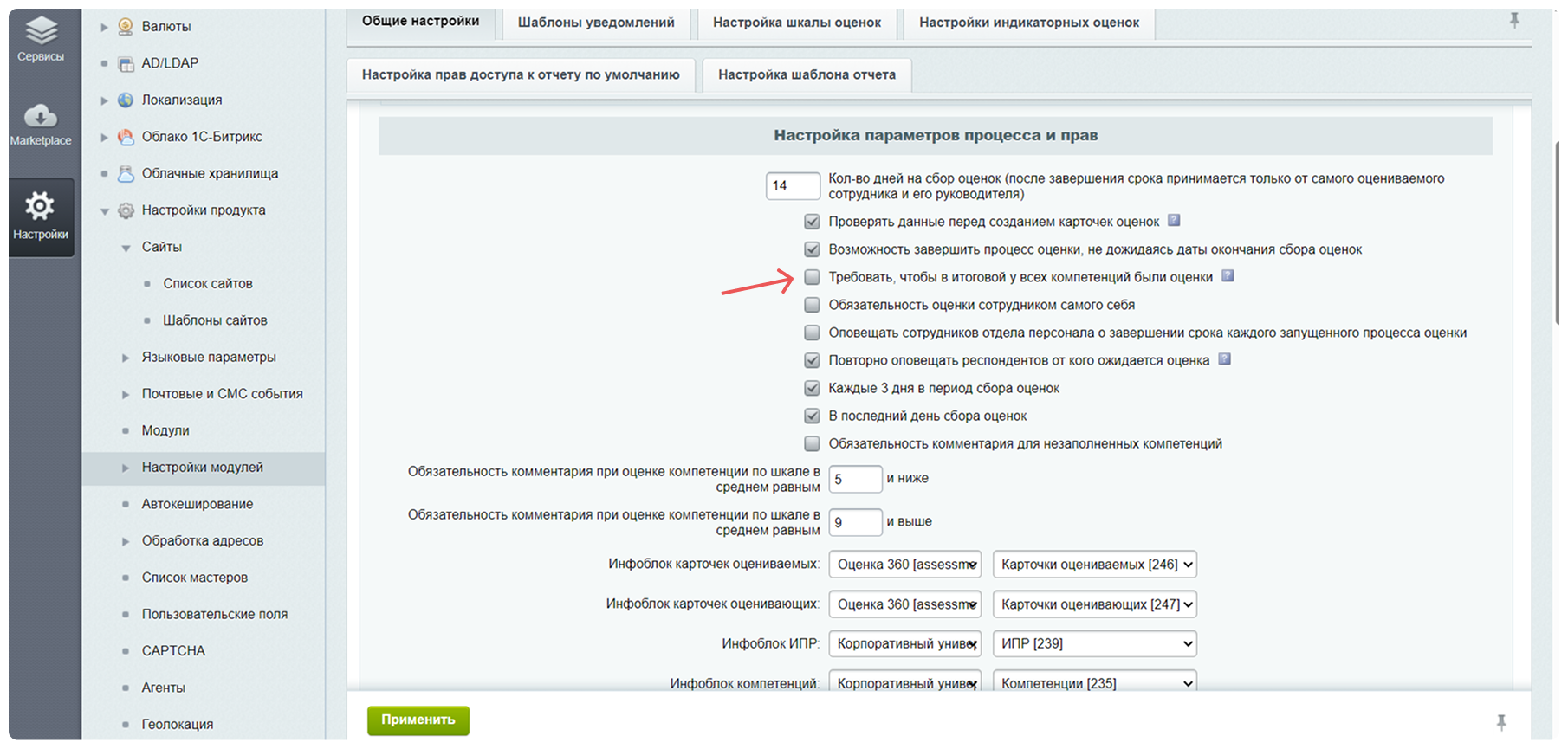Click the AD/LDAP icon in the sidebar
Viewport: 1568px width, 749px height.
[x=126, y=63]
